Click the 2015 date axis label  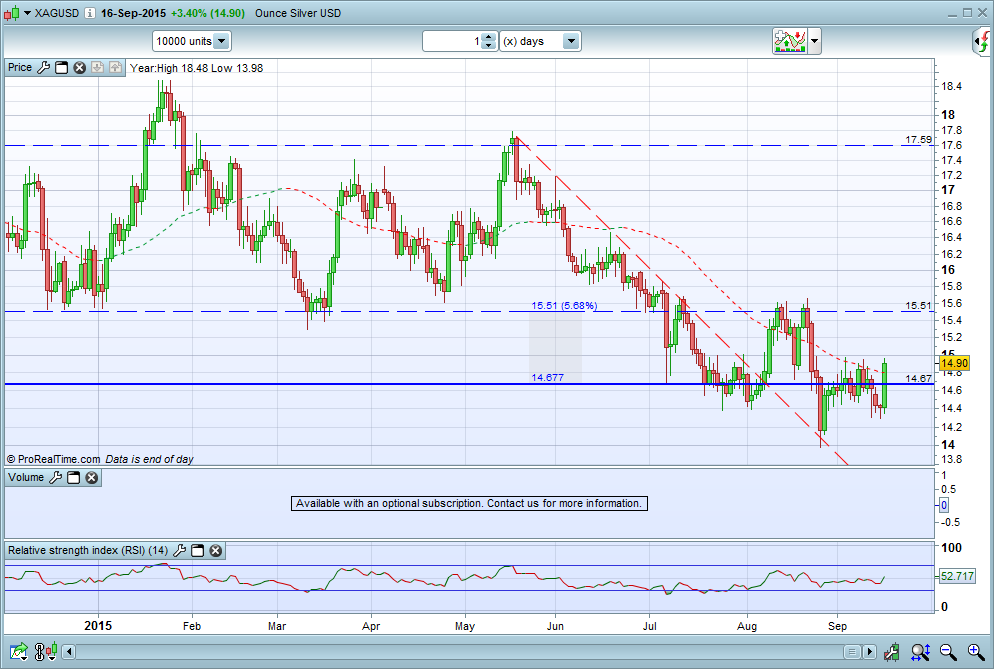[x=98, y=626]
